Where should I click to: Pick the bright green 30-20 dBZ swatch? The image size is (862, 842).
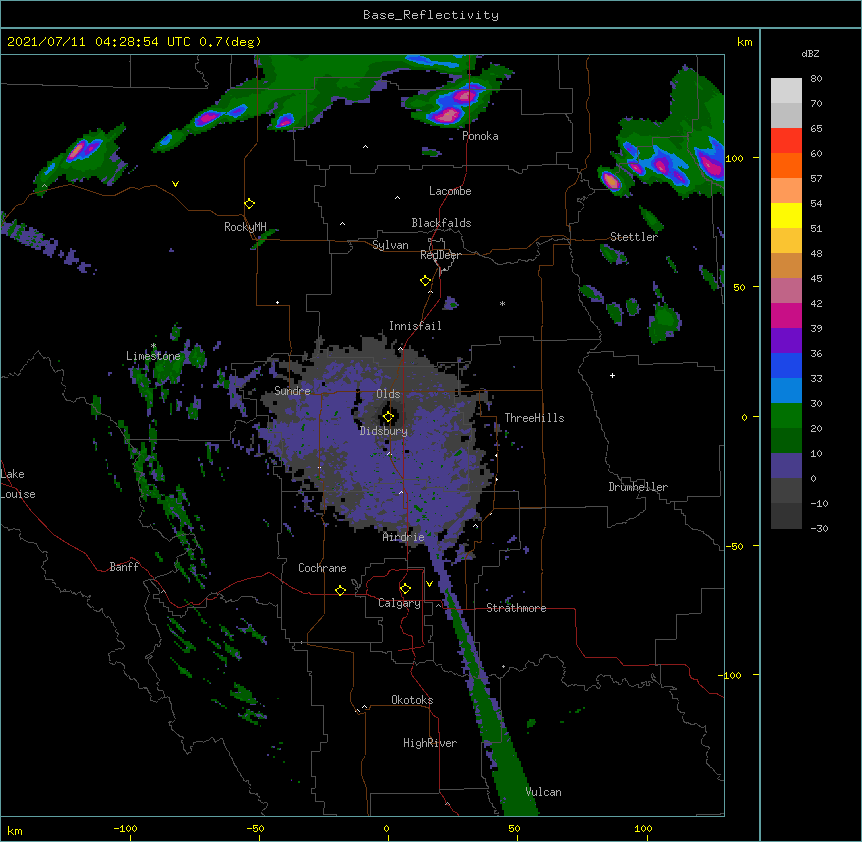coord(786,416)
